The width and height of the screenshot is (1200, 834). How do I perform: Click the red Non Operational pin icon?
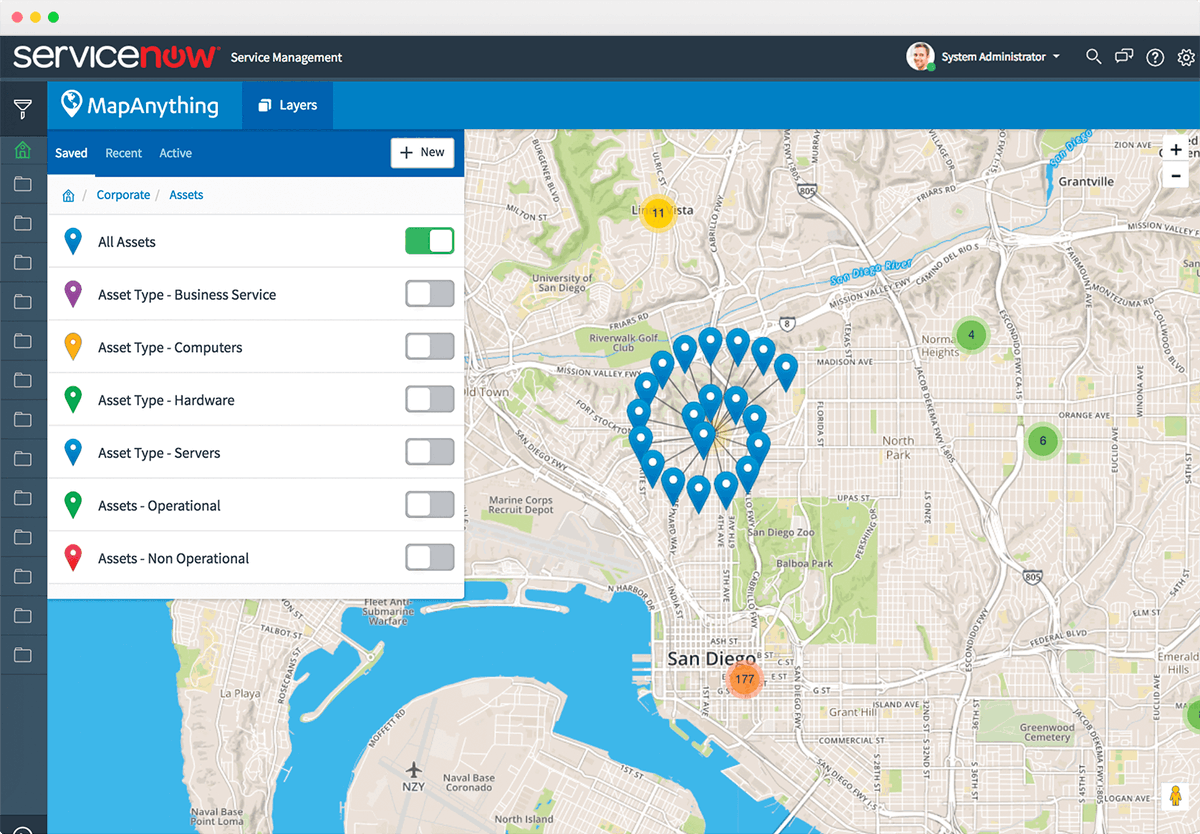(x=73, y=558)
